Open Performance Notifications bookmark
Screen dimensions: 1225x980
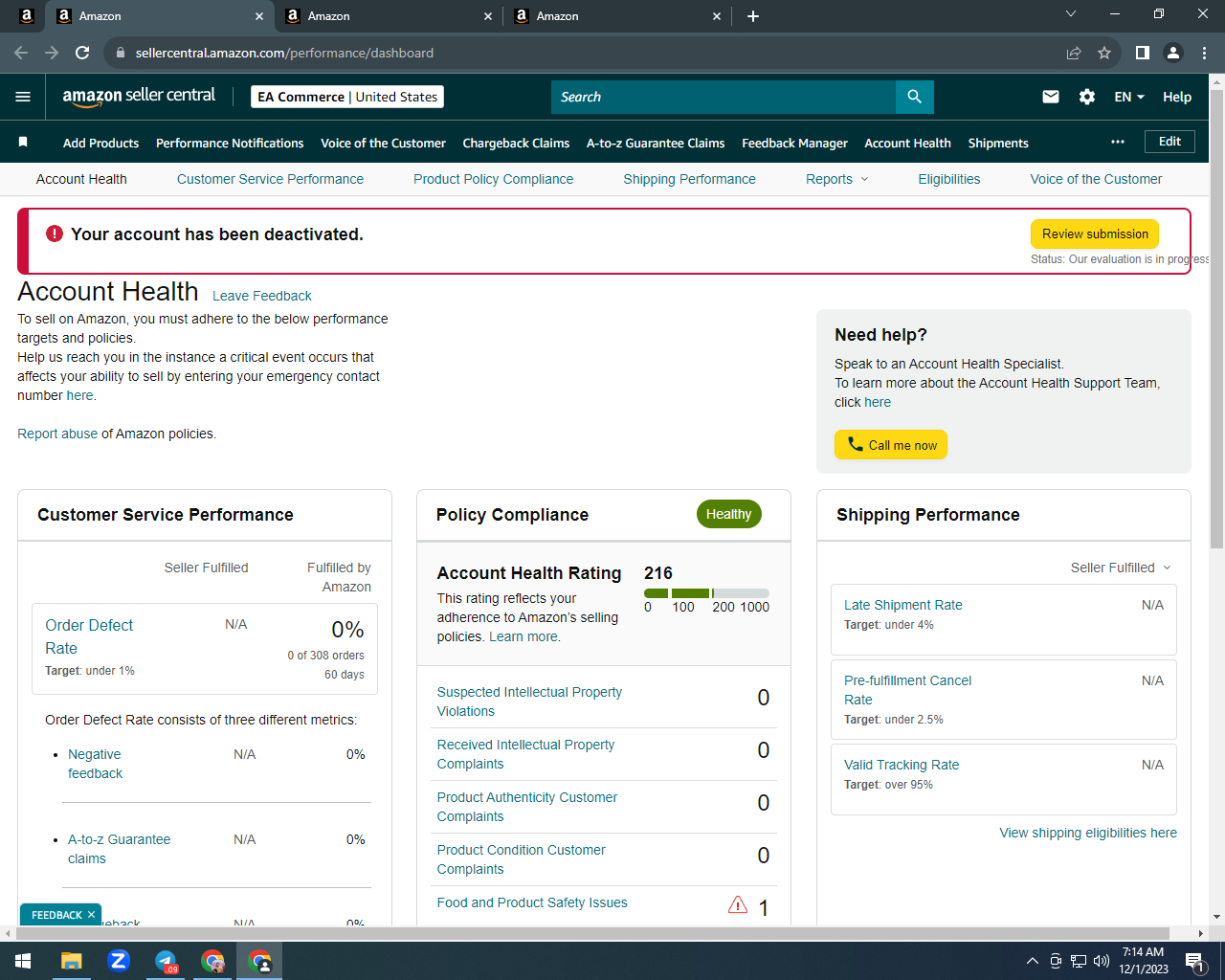click(230, 143)
